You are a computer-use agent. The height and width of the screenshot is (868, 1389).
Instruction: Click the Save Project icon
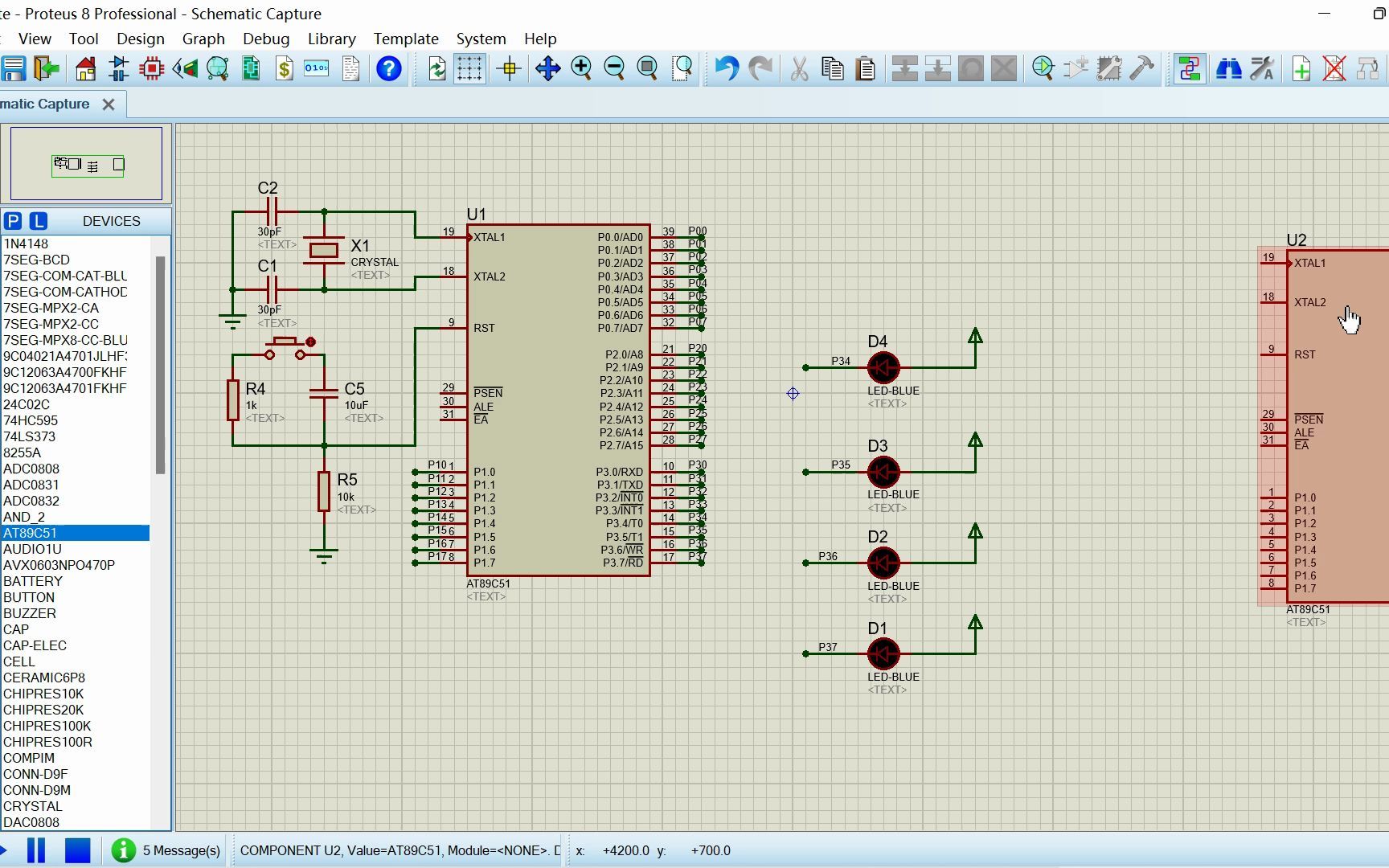pos(14,68)
